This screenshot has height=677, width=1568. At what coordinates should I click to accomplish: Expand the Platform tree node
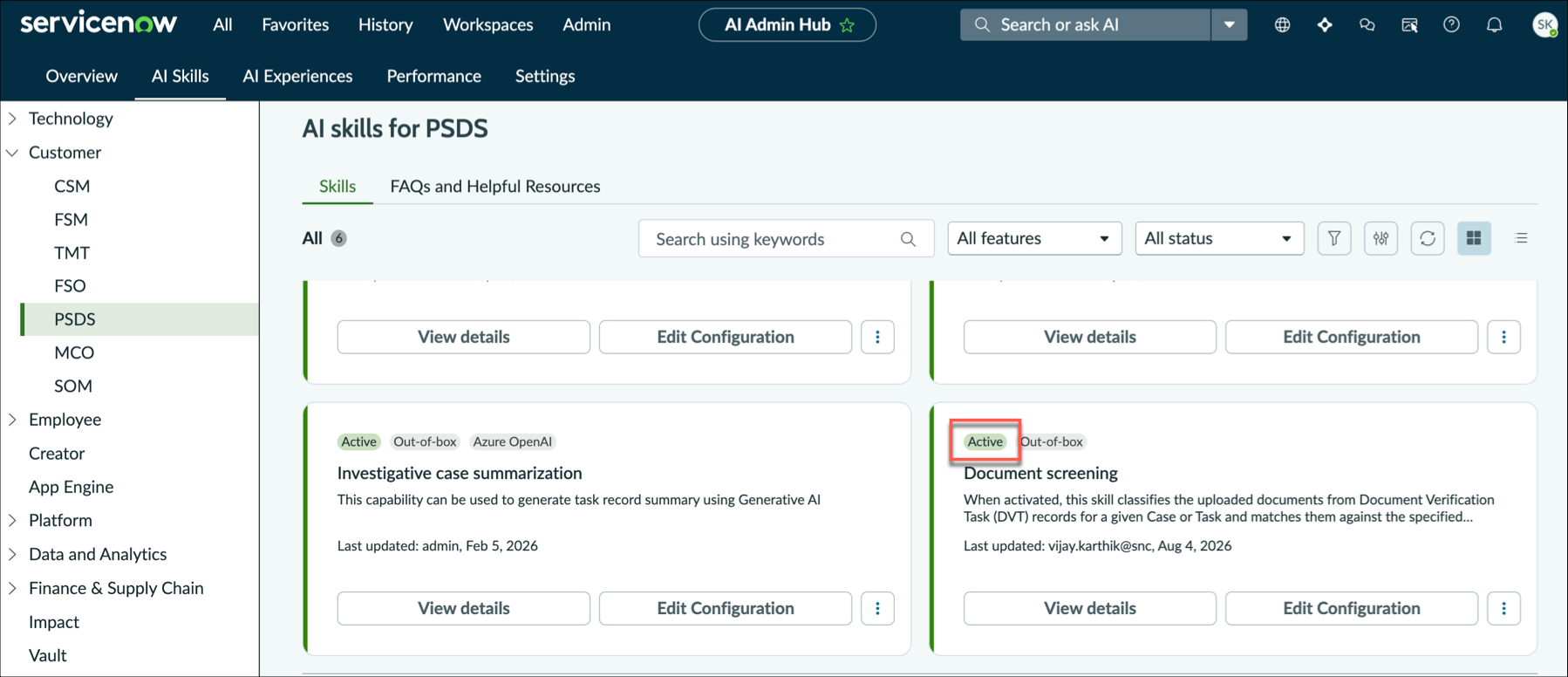click(x=13, y=521)
